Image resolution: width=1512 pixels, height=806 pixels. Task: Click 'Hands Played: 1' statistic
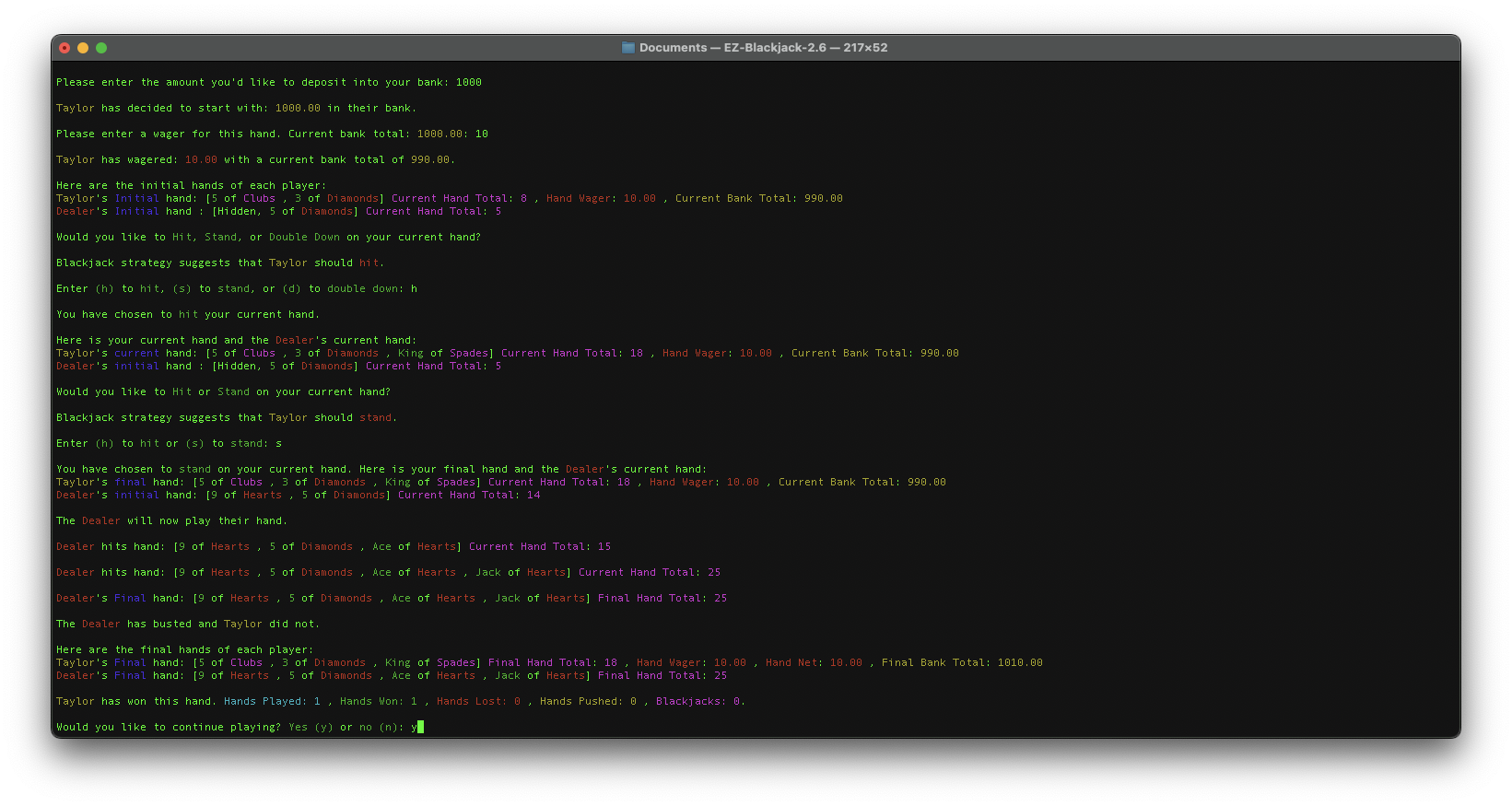[x=272, y=701]
